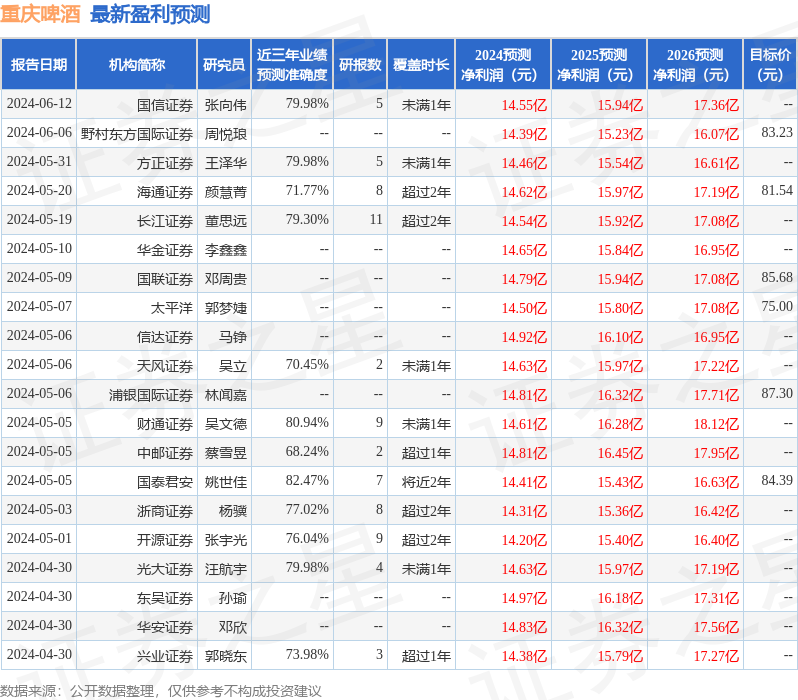This screenshot has width=798, height=700.
Task: Select target price 81.54
Action: point(777,191)
